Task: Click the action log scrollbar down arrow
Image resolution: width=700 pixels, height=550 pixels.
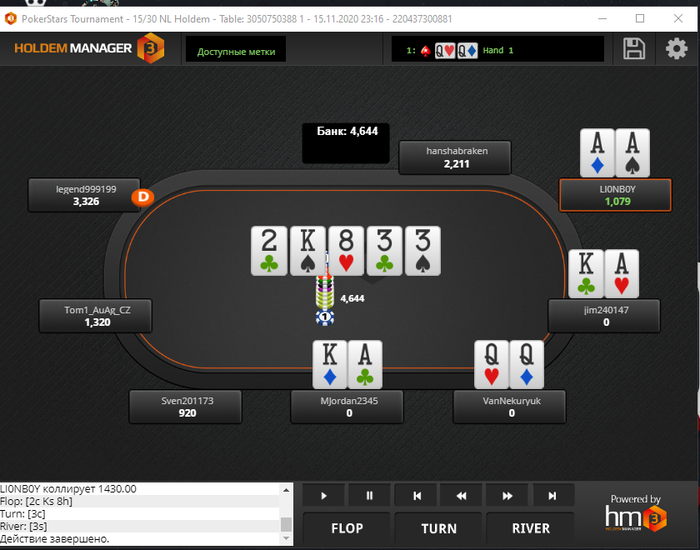Action: 286,538
